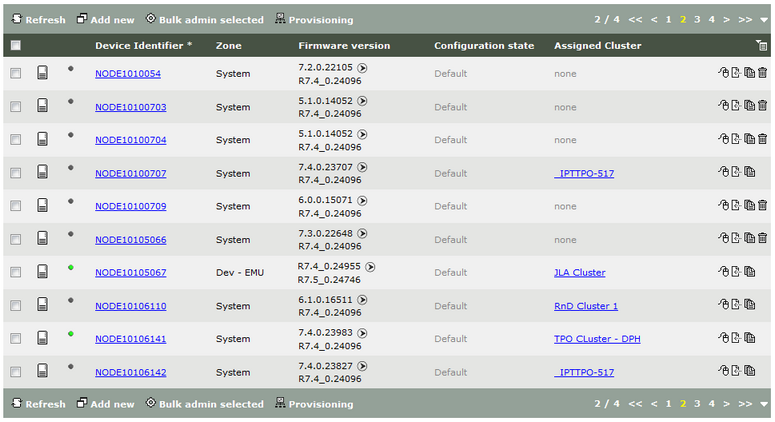Open the column filter icon in table header
Image resolution: width=775 pixels, height=422 pixels.
tap(761, 45)
